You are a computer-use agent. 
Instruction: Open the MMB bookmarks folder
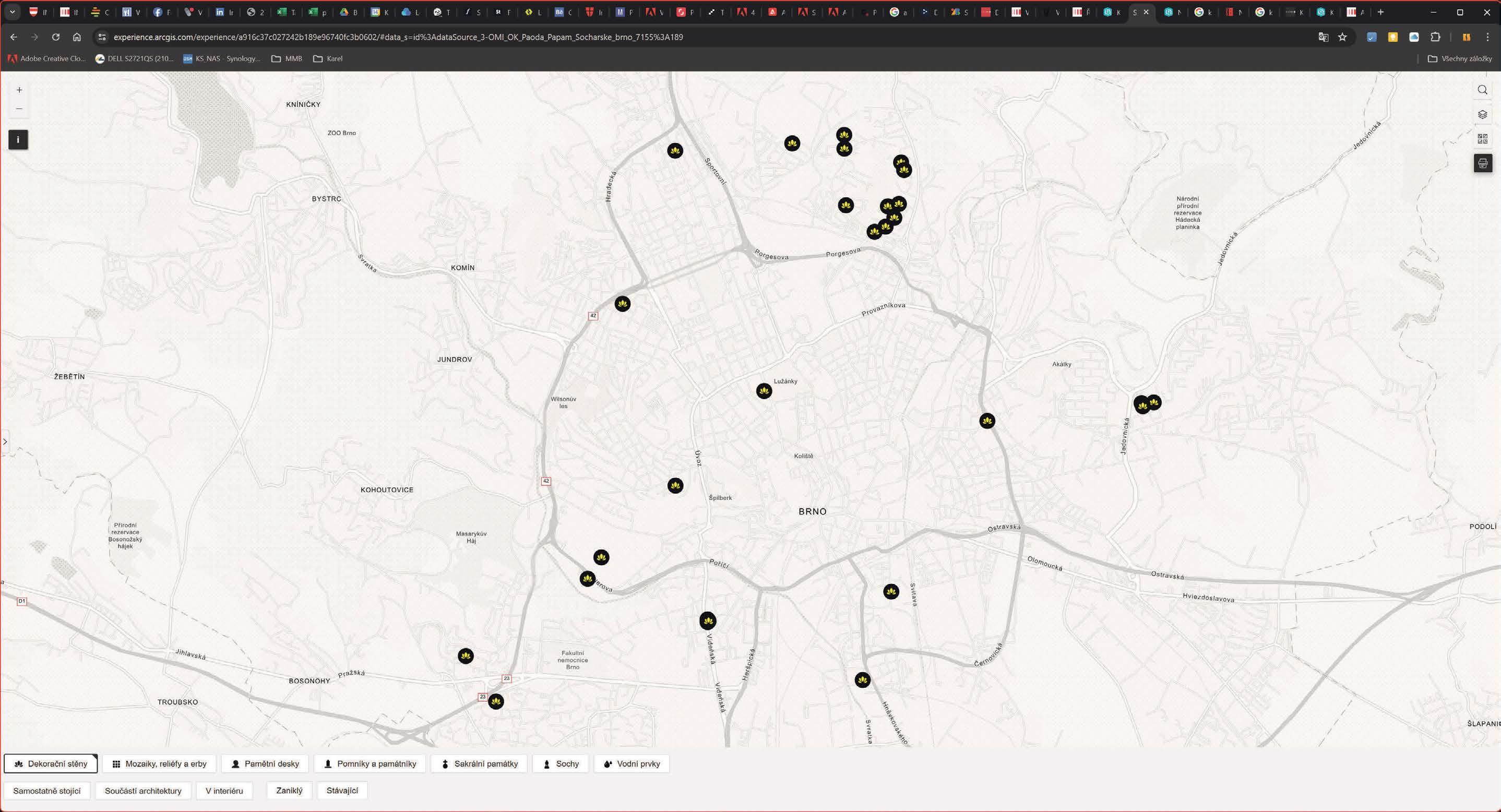287,59
